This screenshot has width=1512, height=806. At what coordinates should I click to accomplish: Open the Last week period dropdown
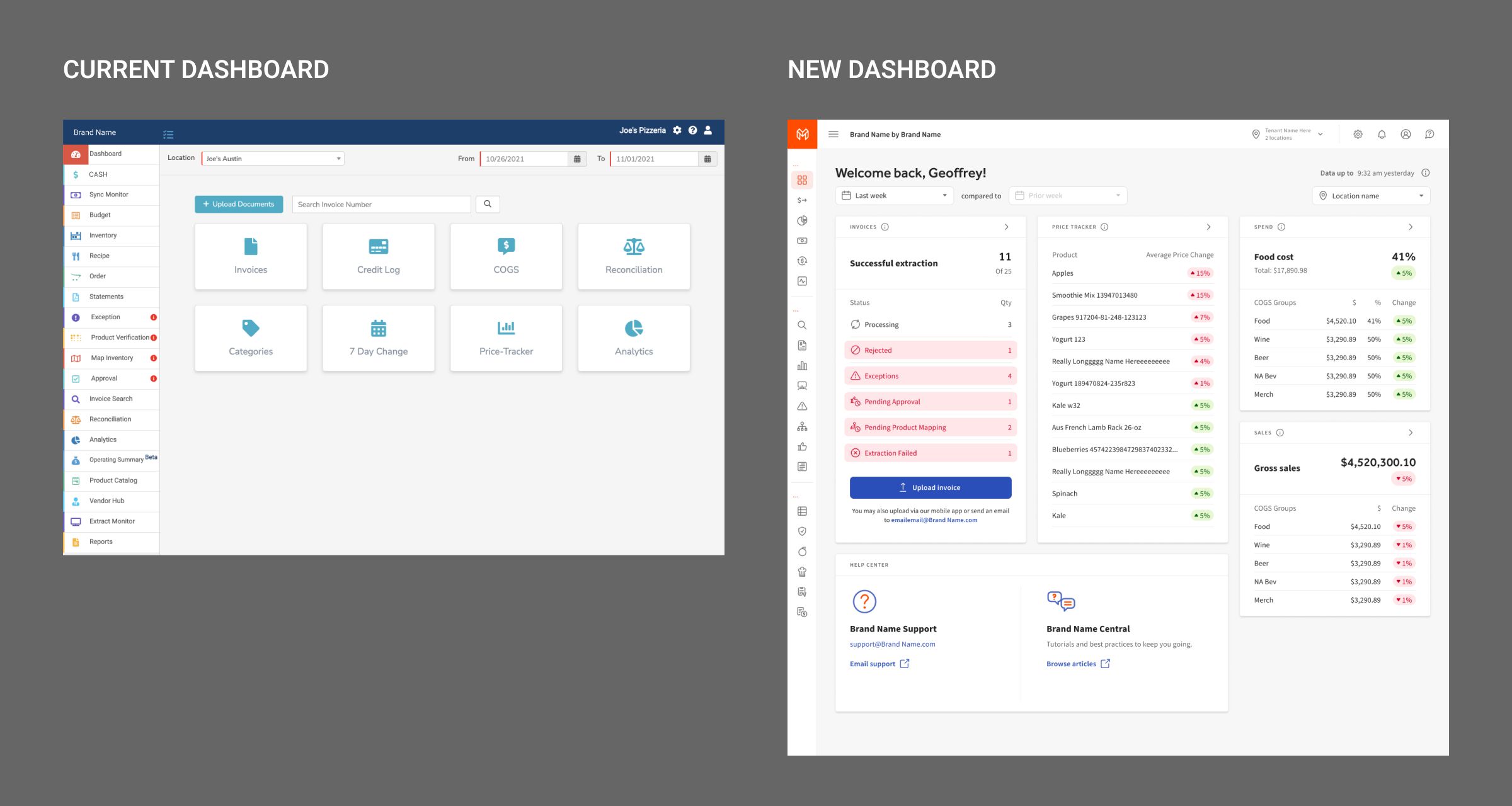point(894,196)
